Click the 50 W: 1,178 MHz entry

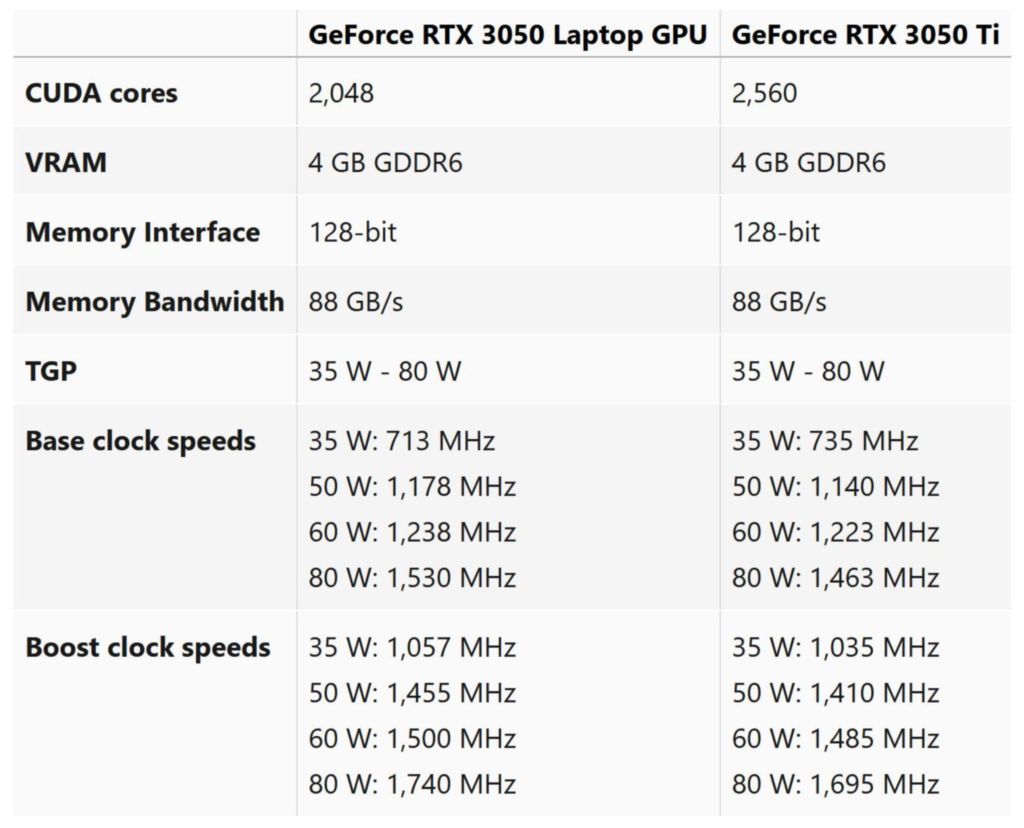tap(412, 487)
